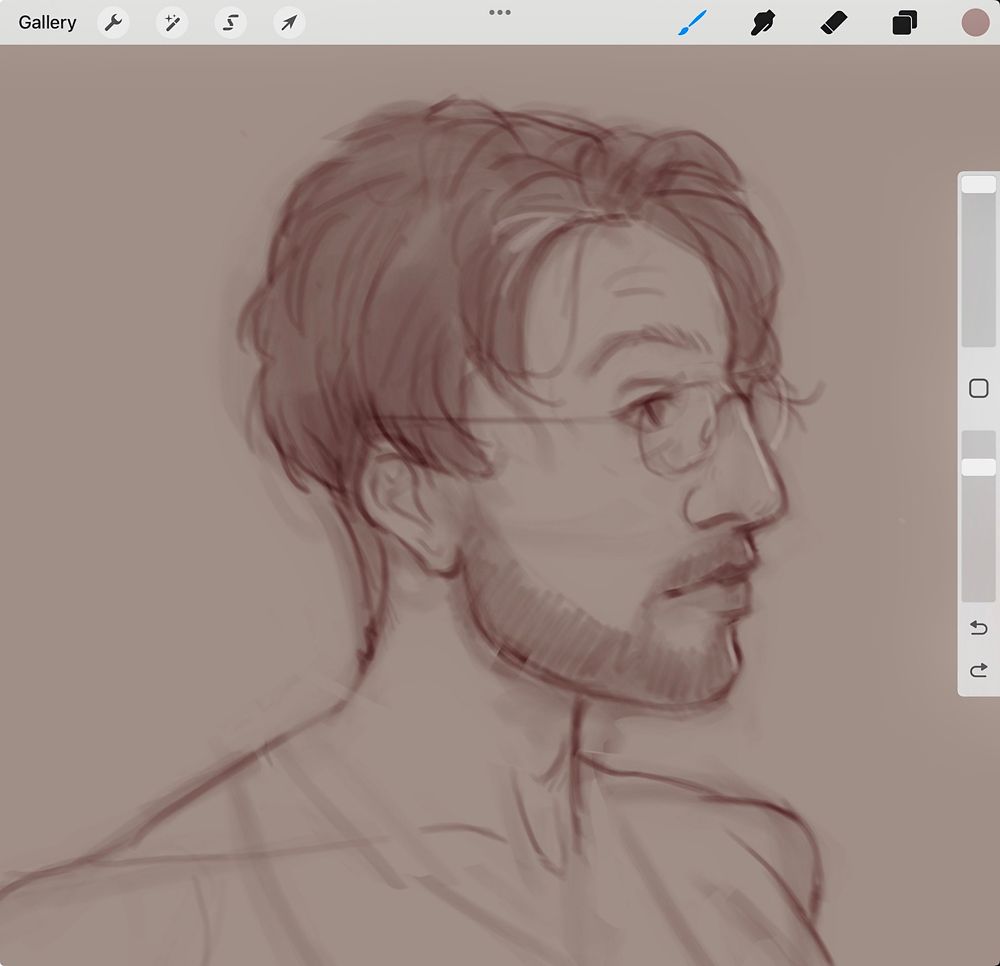Screen dimensions: 1000x966
Task: Click the brush size track below its handle
Action: [x=978, y=270]
